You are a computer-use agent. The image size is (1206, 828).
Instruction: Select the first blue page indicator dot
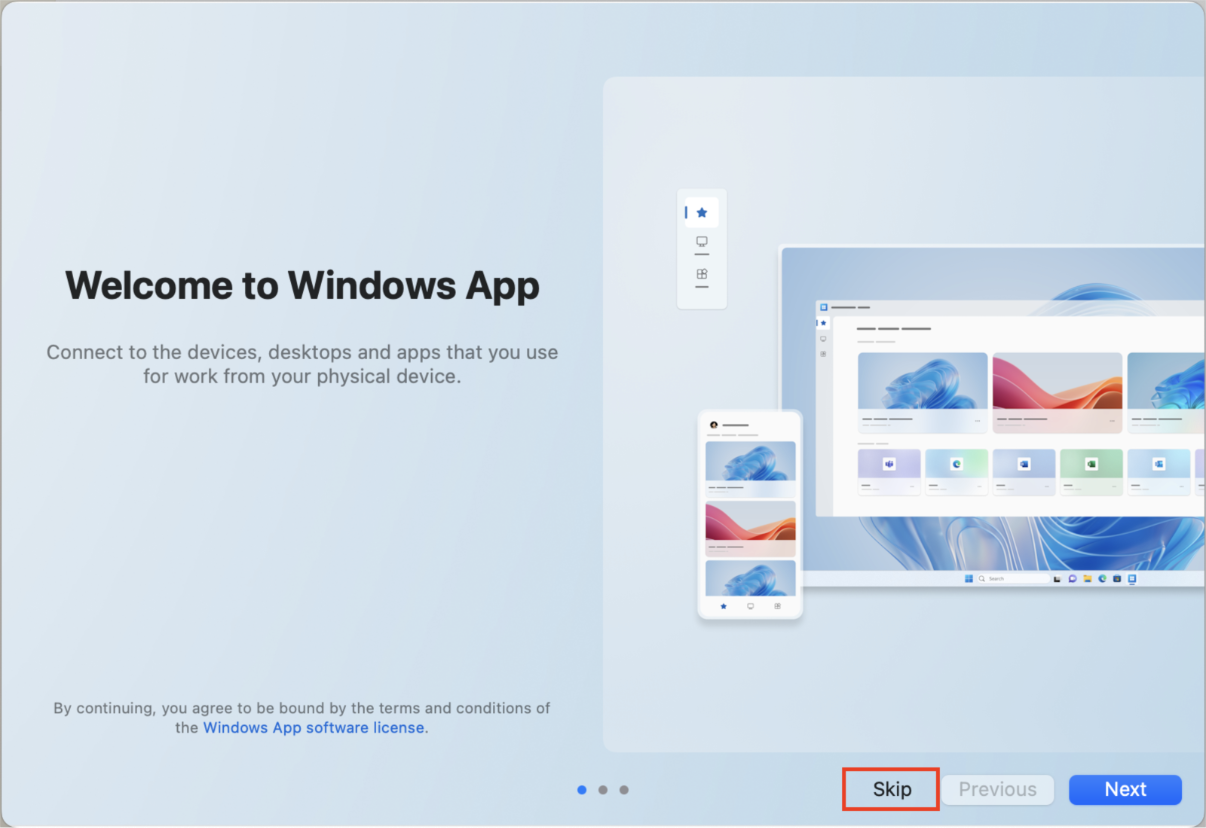tap(582, 790)
